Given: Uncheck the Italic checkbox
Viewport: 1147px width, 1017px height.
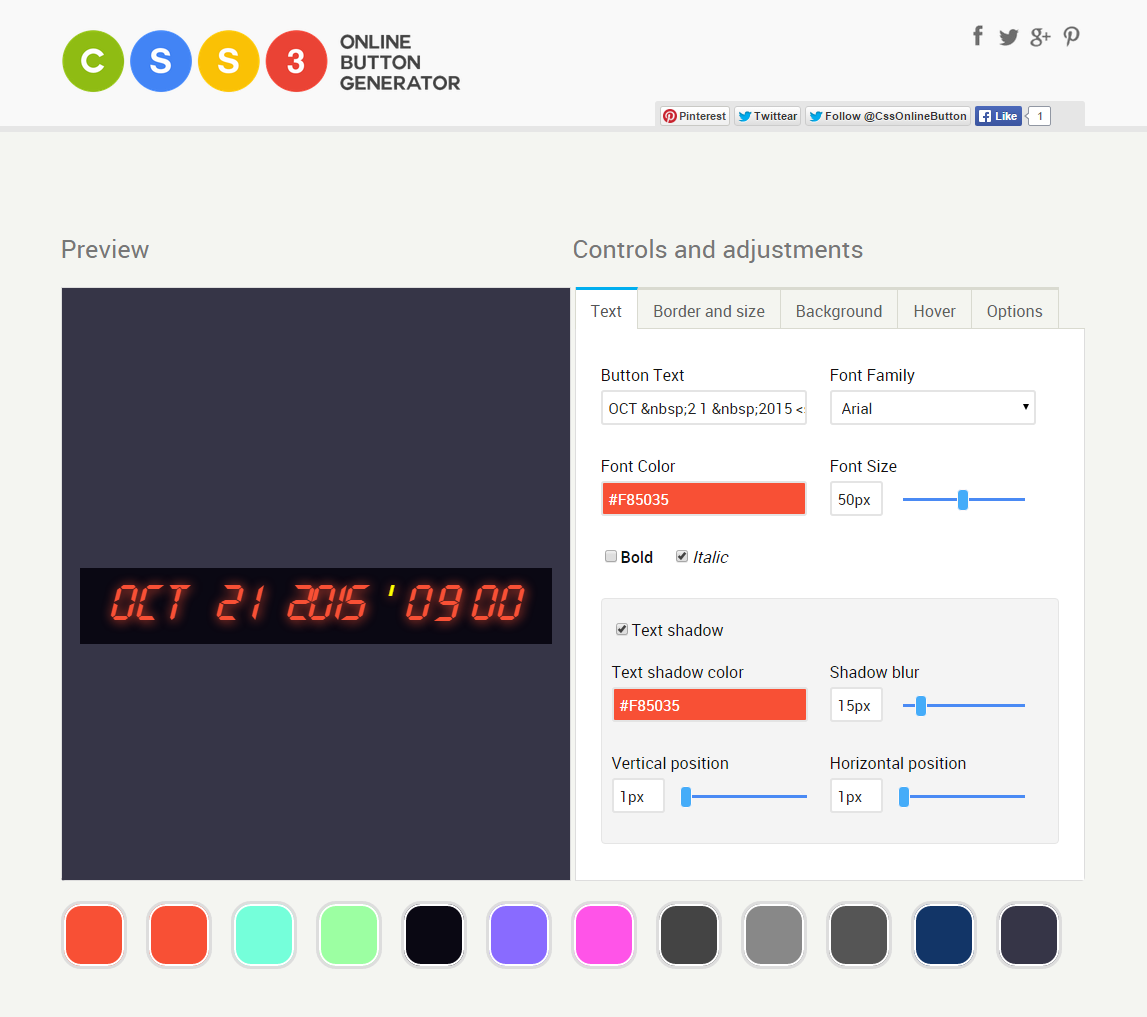Looking at the screenshot, I should pos(682,557).
